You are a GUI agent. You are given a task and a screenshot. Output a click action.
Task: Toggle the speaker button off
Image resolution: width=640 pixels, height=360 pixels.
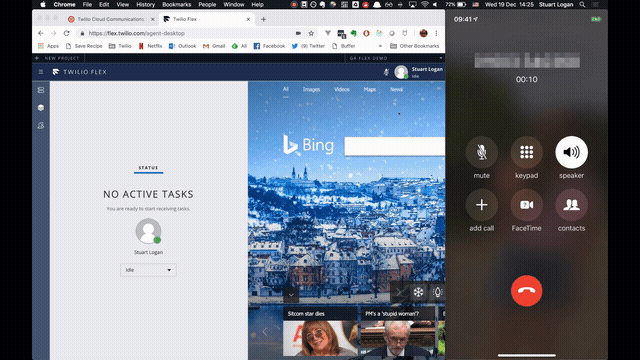571,152
